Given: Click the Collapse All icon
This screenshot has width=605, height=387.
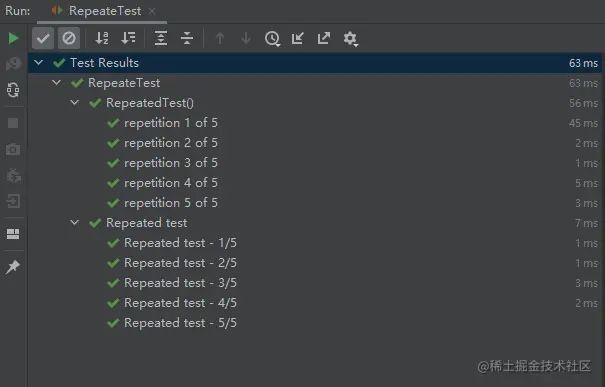Looking at the screenshot, I should point(187,38).
